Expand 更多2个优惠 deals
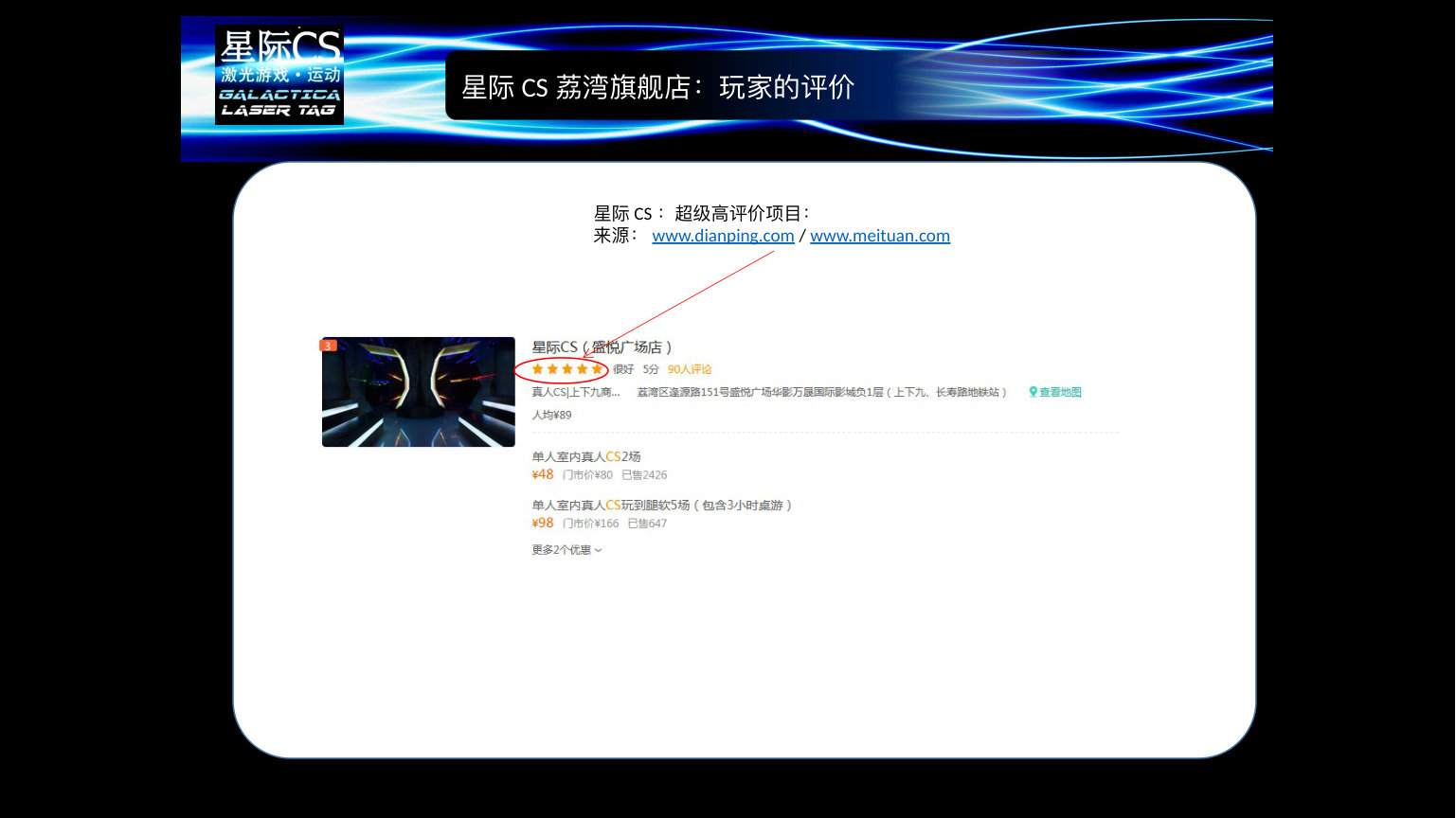This screenshot has height=818, width=1456. [x=566, y=550]
